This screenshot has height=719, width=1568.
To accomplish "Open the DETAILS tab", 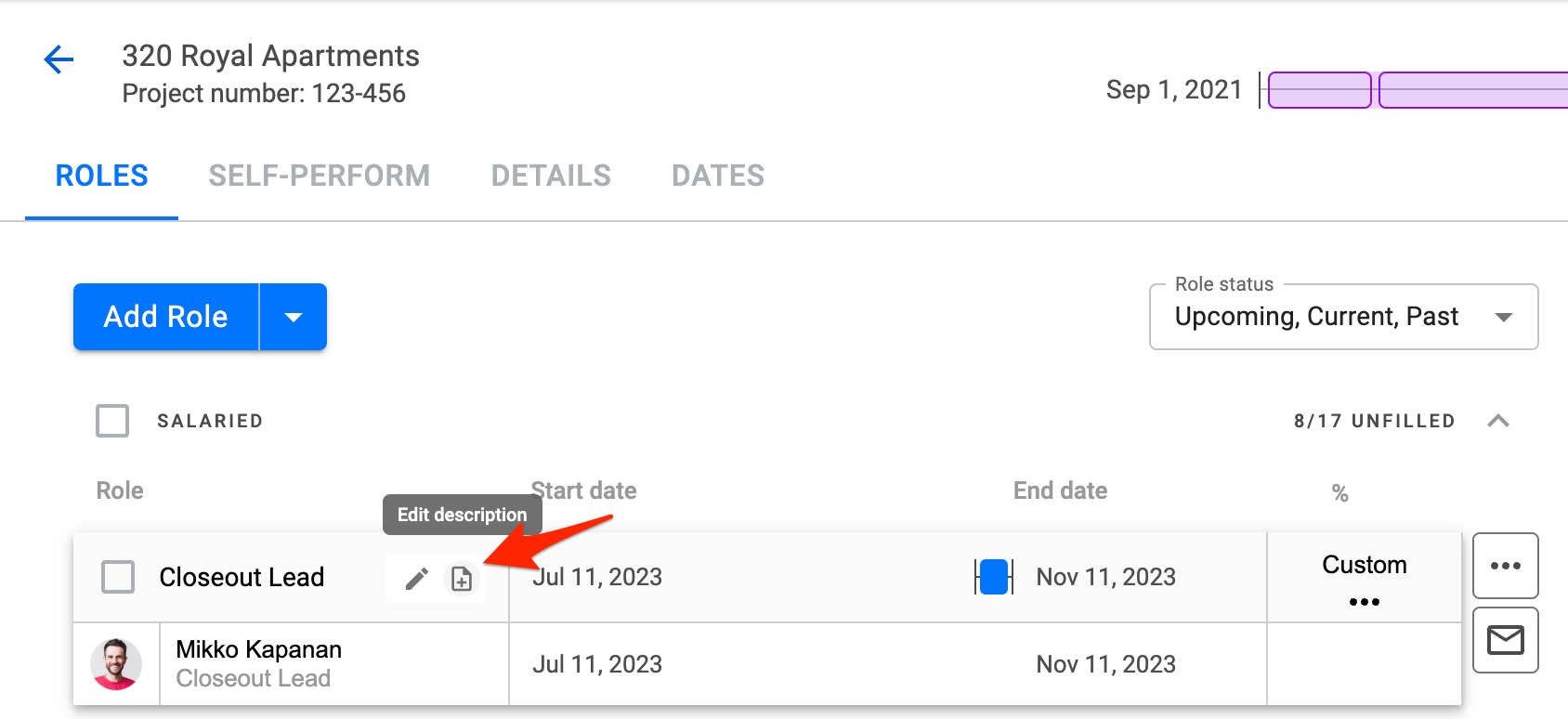I will 551,176.
